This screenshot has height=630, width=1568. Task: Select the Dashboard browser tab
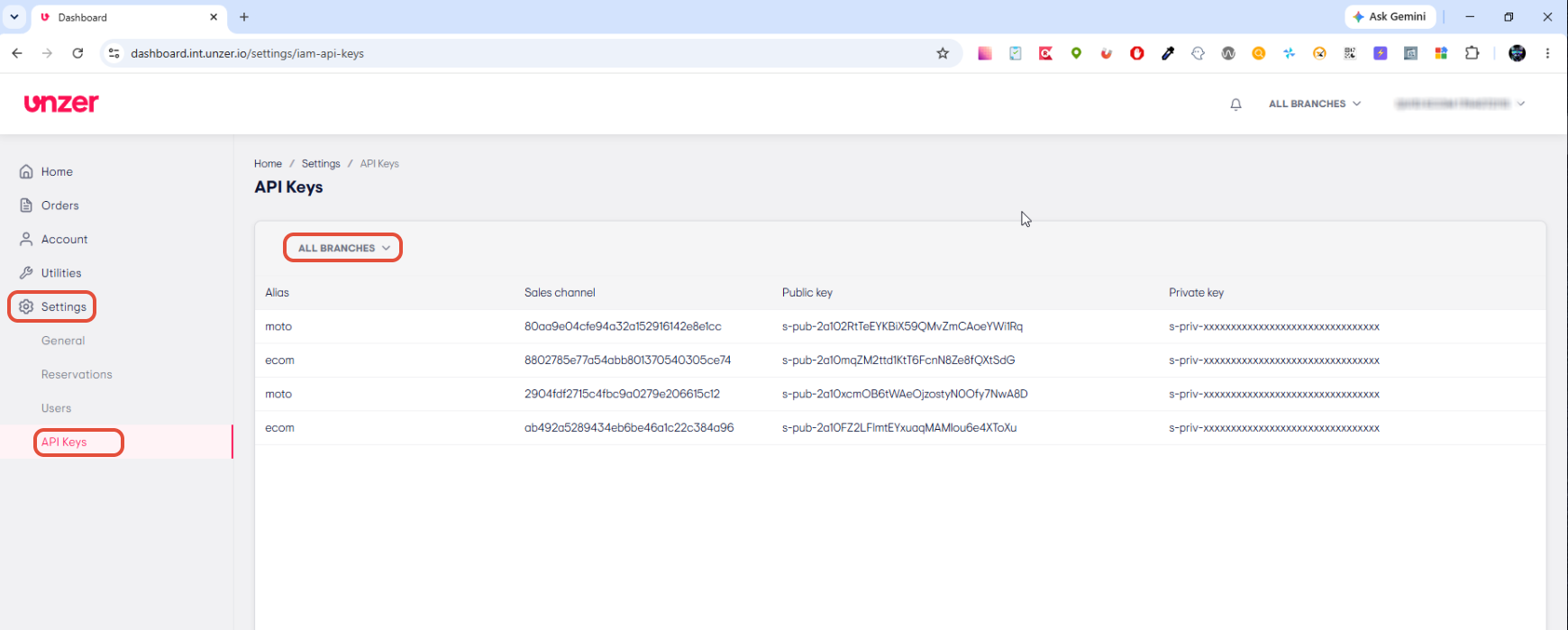pos(126,17)
